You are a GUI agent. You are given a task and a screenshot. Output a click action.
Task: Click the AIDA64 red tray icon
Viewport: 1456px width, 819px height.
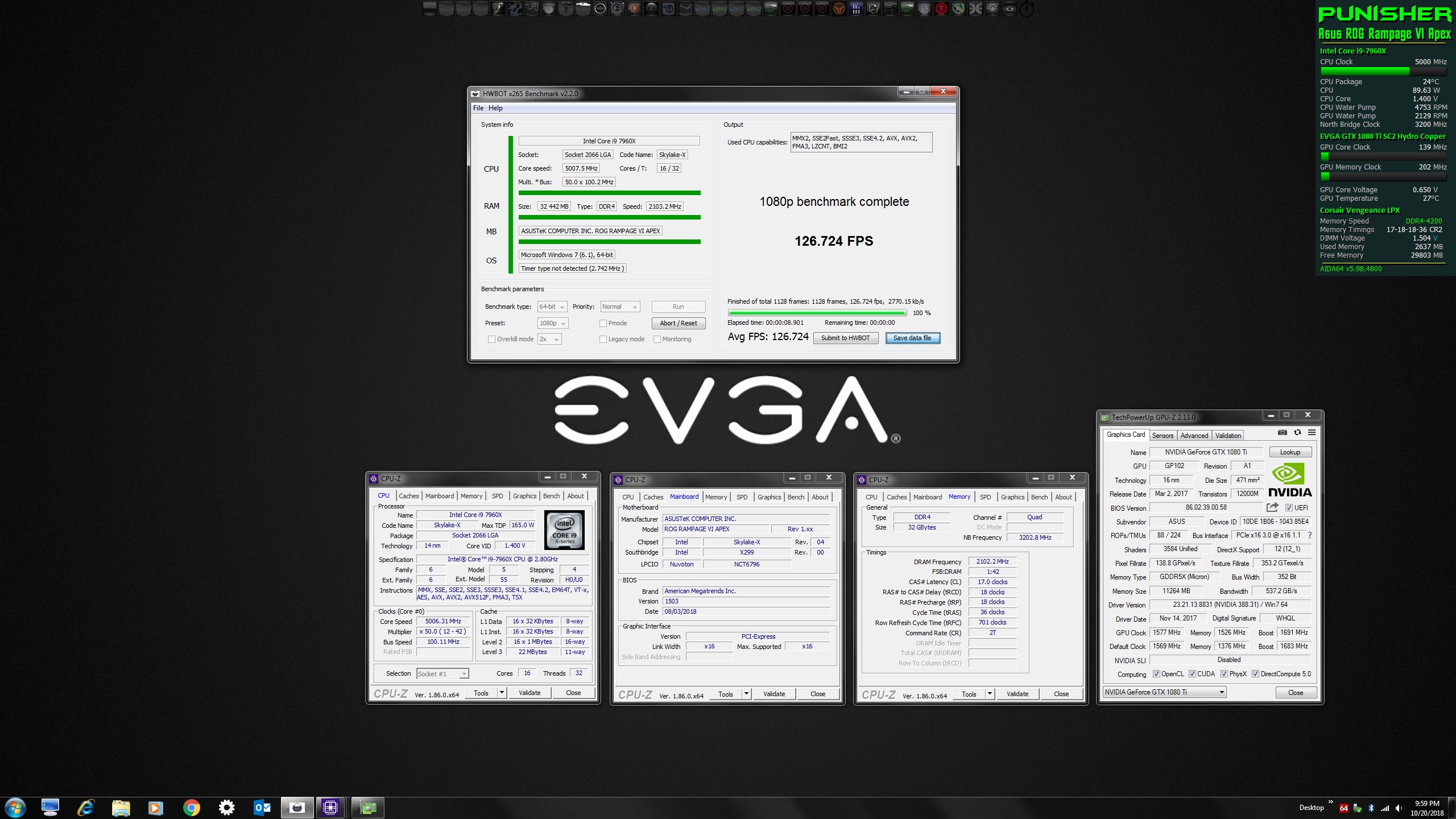[x=1344, y=808]
